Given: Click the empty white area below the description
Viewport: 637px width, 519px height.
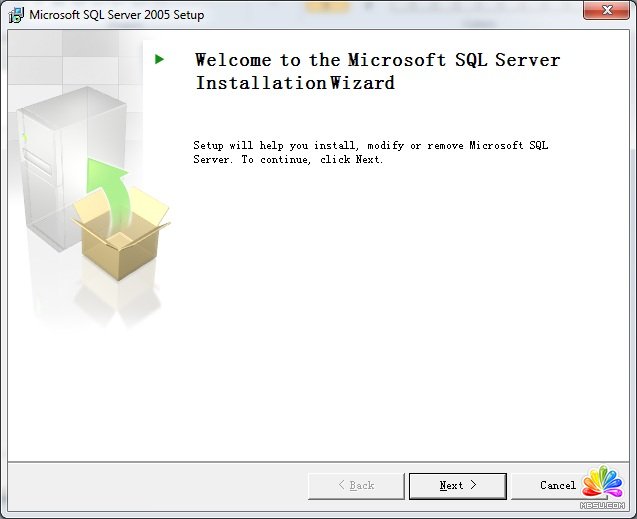Looking at the screenshot, I should pyautogui.click(x=390, y=320).
